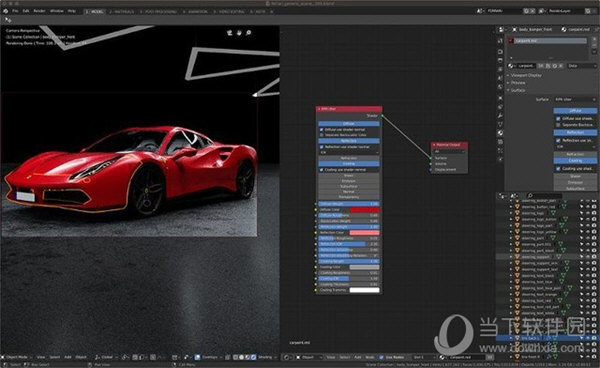Open the Surface shader RPR Uber dropdown

(575, 99)
